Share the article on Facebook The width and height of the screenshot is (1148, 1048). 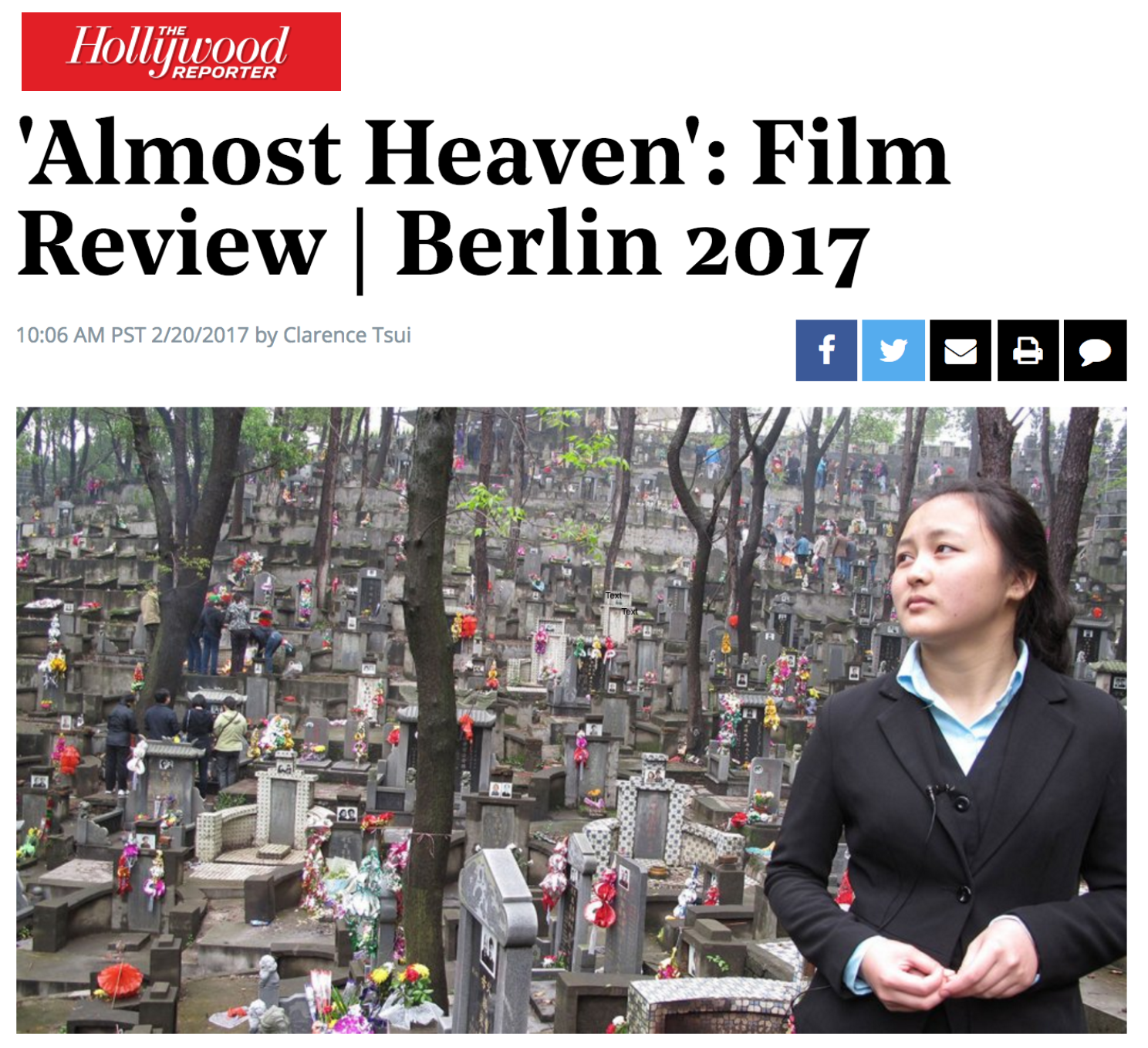pyautogui.click(x=826, y=350)
